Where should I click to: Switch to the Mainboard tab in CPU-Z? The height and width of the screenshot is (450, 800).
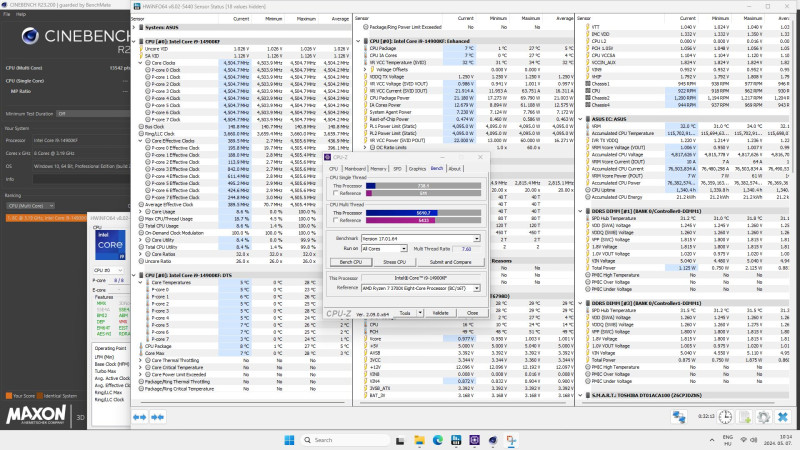[x=355, y=168]
